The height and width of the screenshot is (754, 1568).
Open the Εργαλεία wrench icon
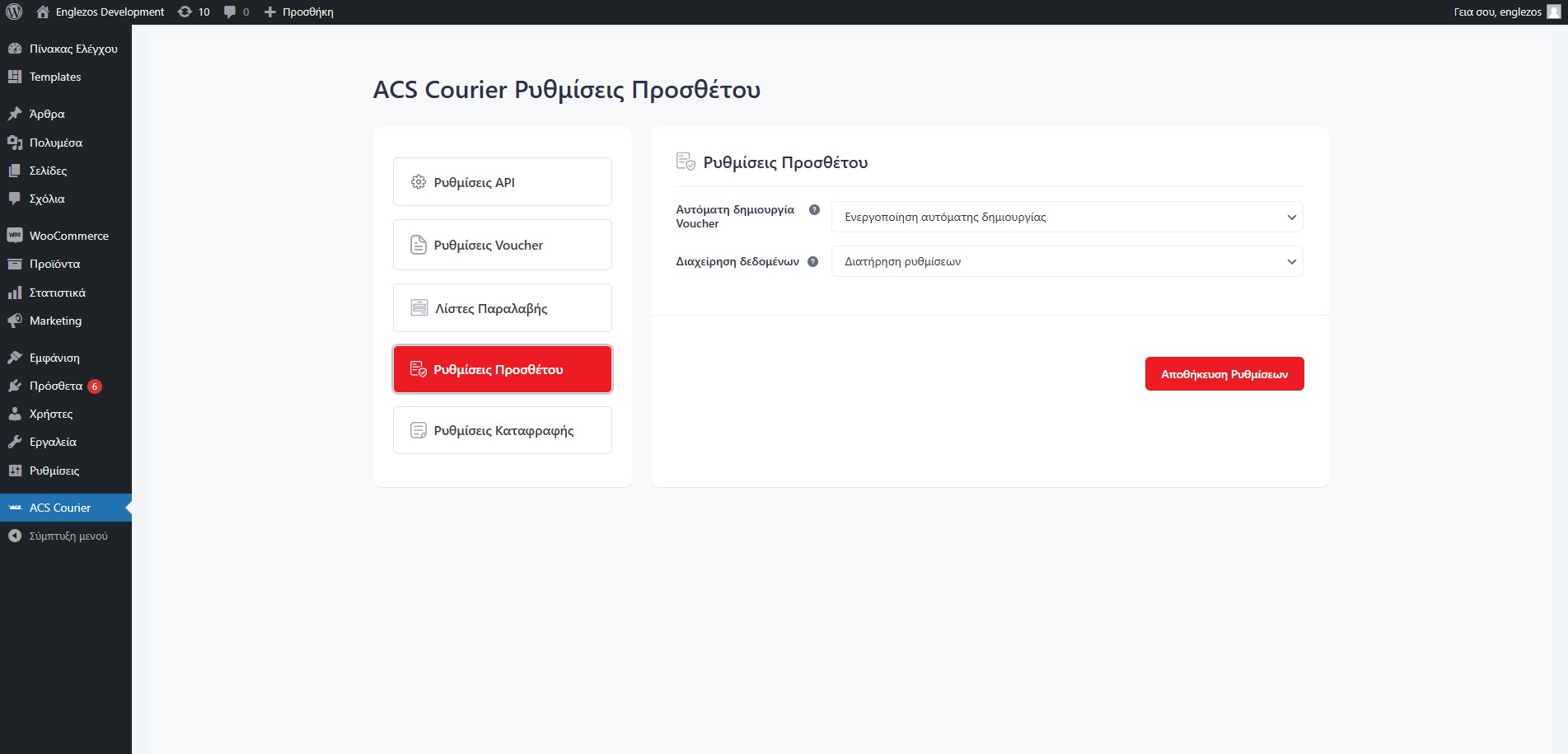(x=15, y=442)
